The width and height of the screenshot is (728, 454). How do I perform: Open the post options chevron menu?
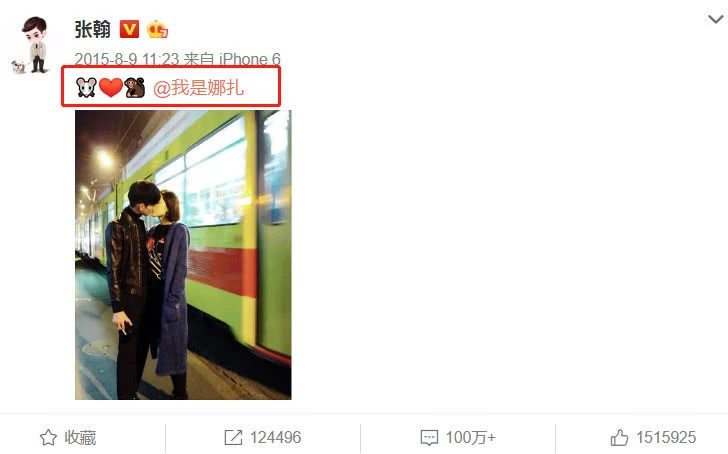[x=715, y=19]
